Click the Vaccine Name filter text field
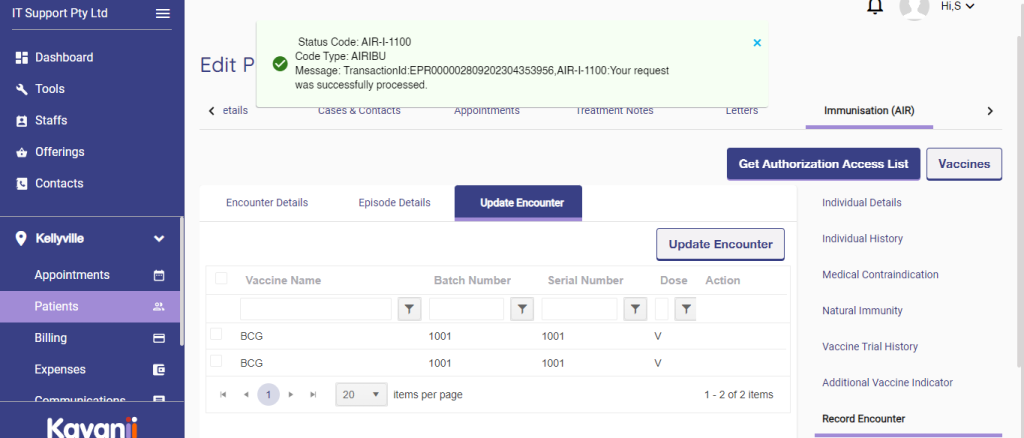Image resolution: width=1024 pixels, height=438 pixels. point(316,310)
